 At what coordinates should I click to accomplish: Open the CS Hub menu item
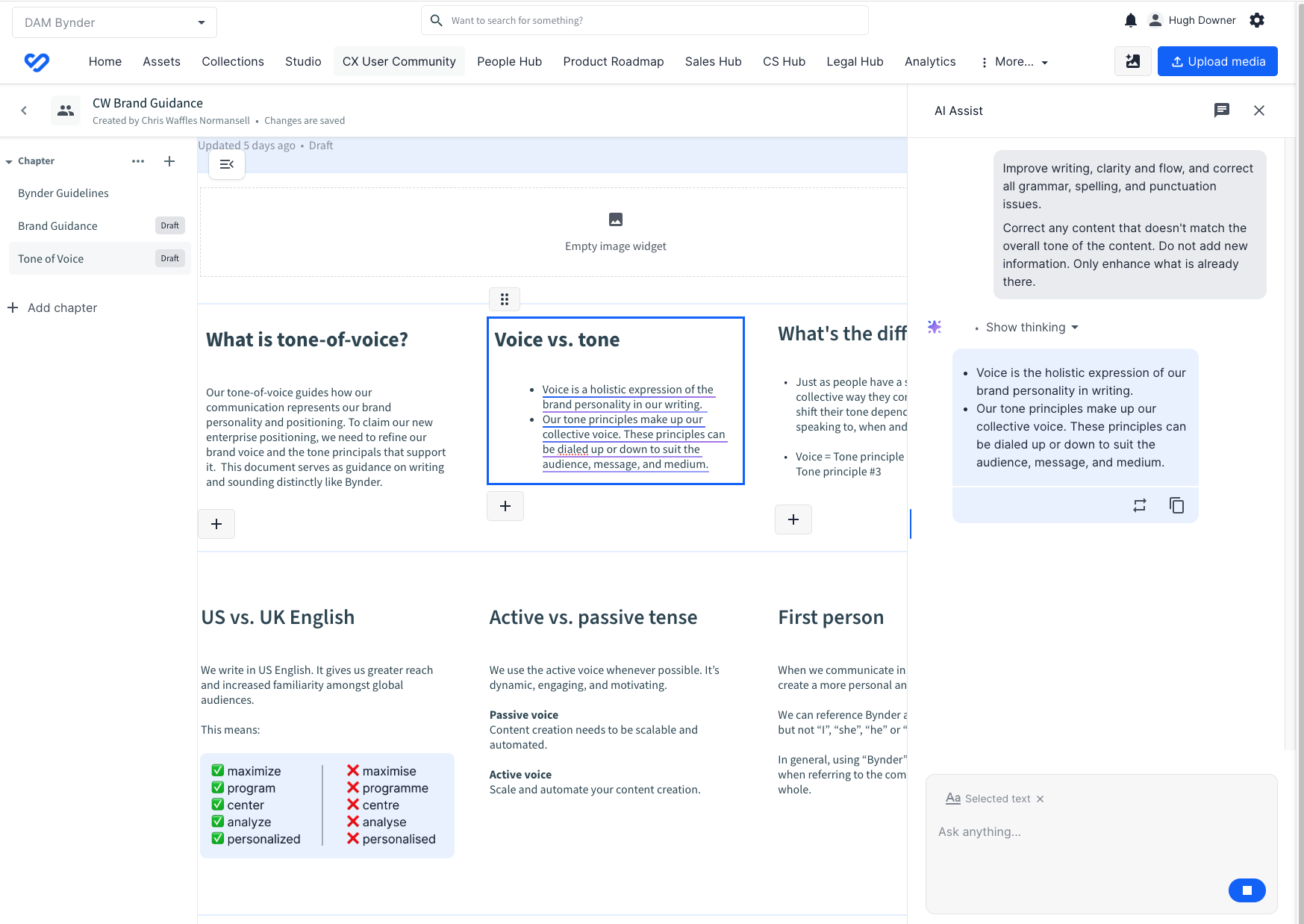pos(784,61)
